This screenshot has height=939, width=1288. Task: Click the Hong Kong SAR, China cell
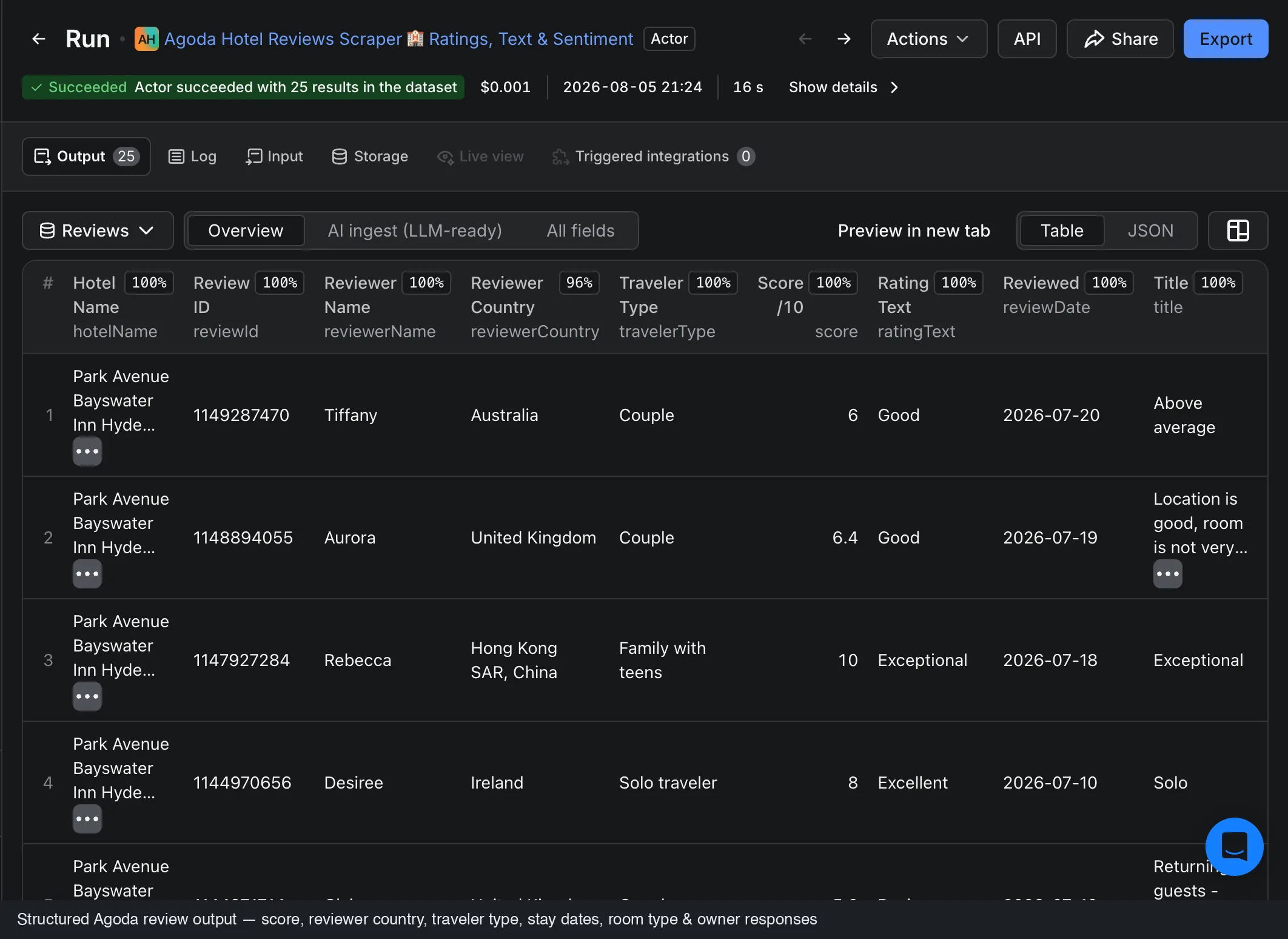click(514, 660)
